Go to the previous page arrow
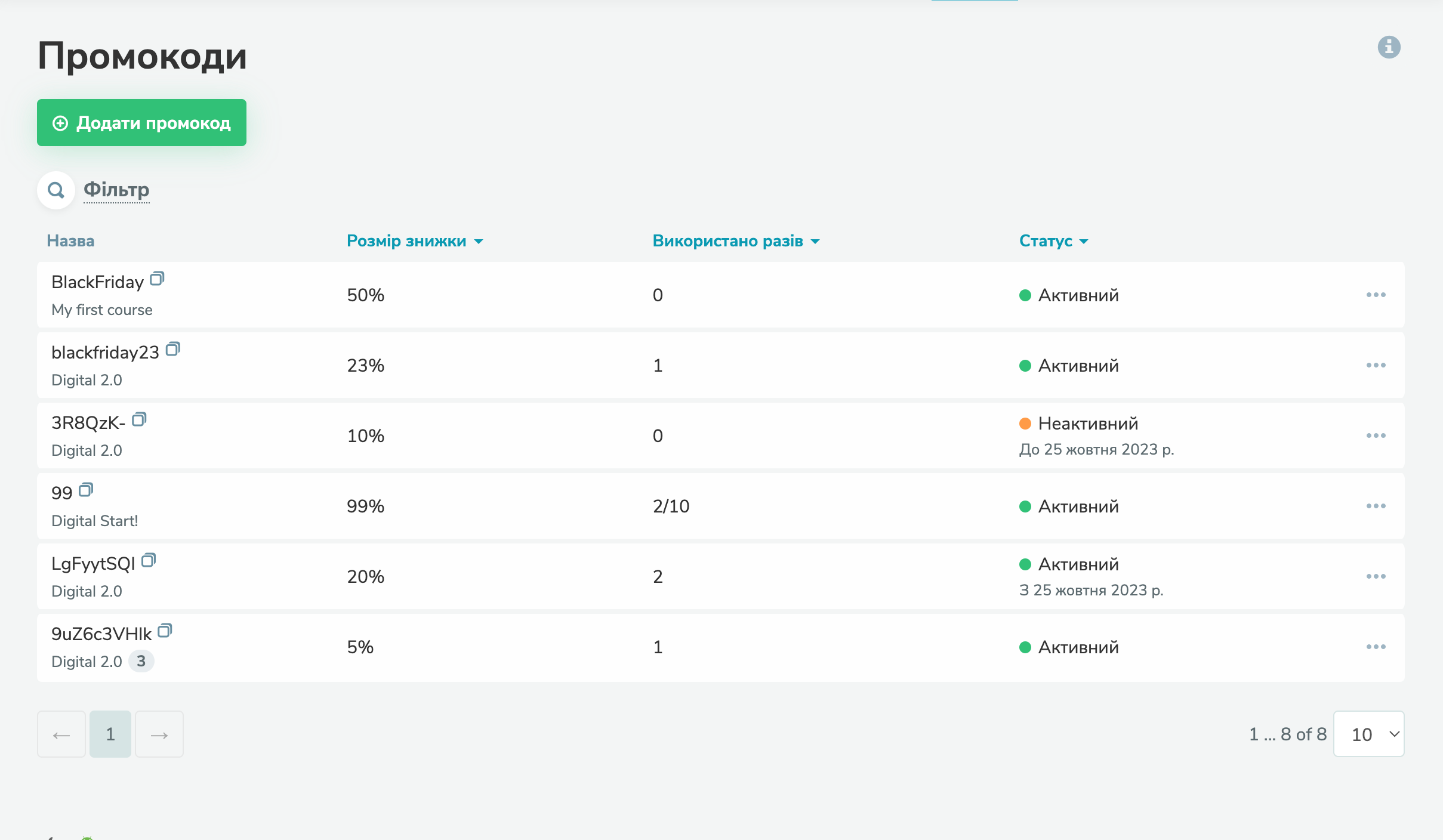Screen dimensions: 1443x840 tap(61, 734)
